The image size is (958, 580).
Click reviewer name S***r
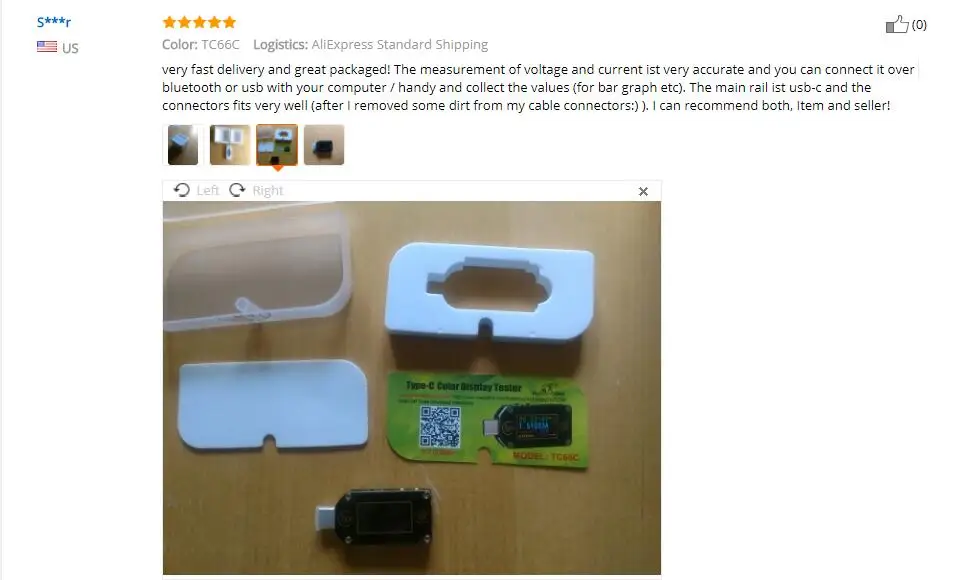54,22
